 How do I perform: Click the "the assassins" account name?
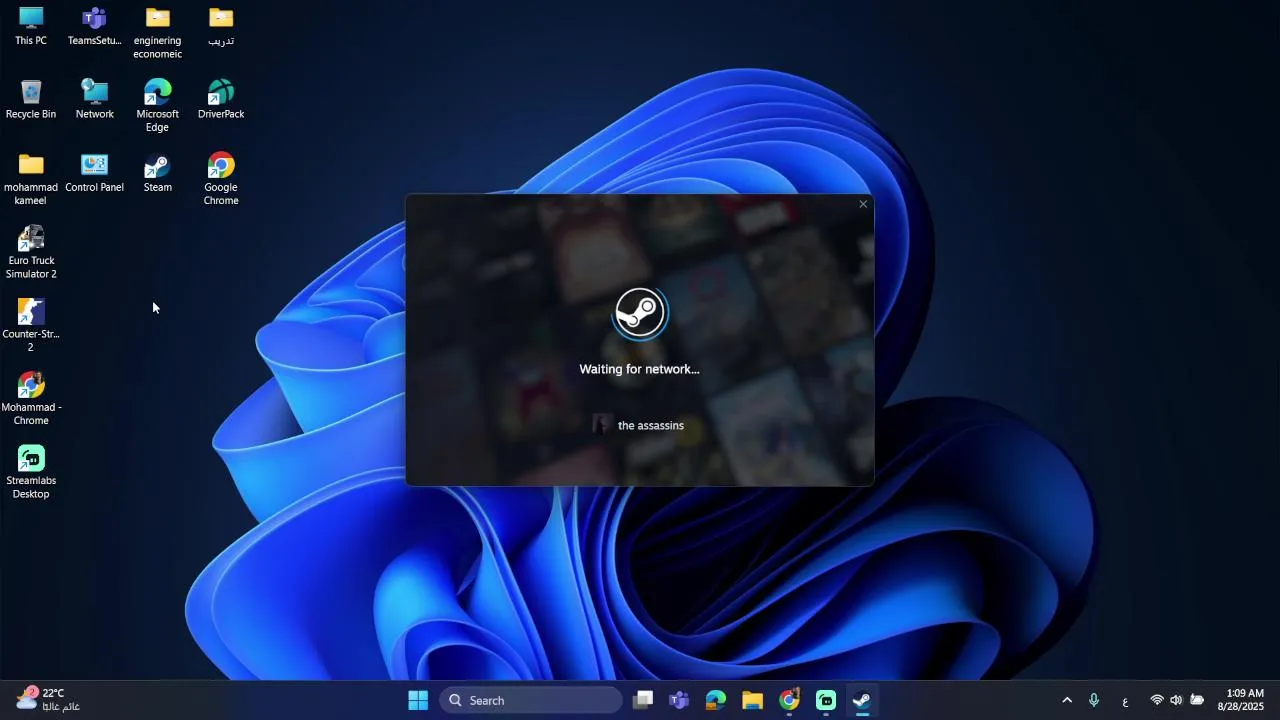coord(651,426)
